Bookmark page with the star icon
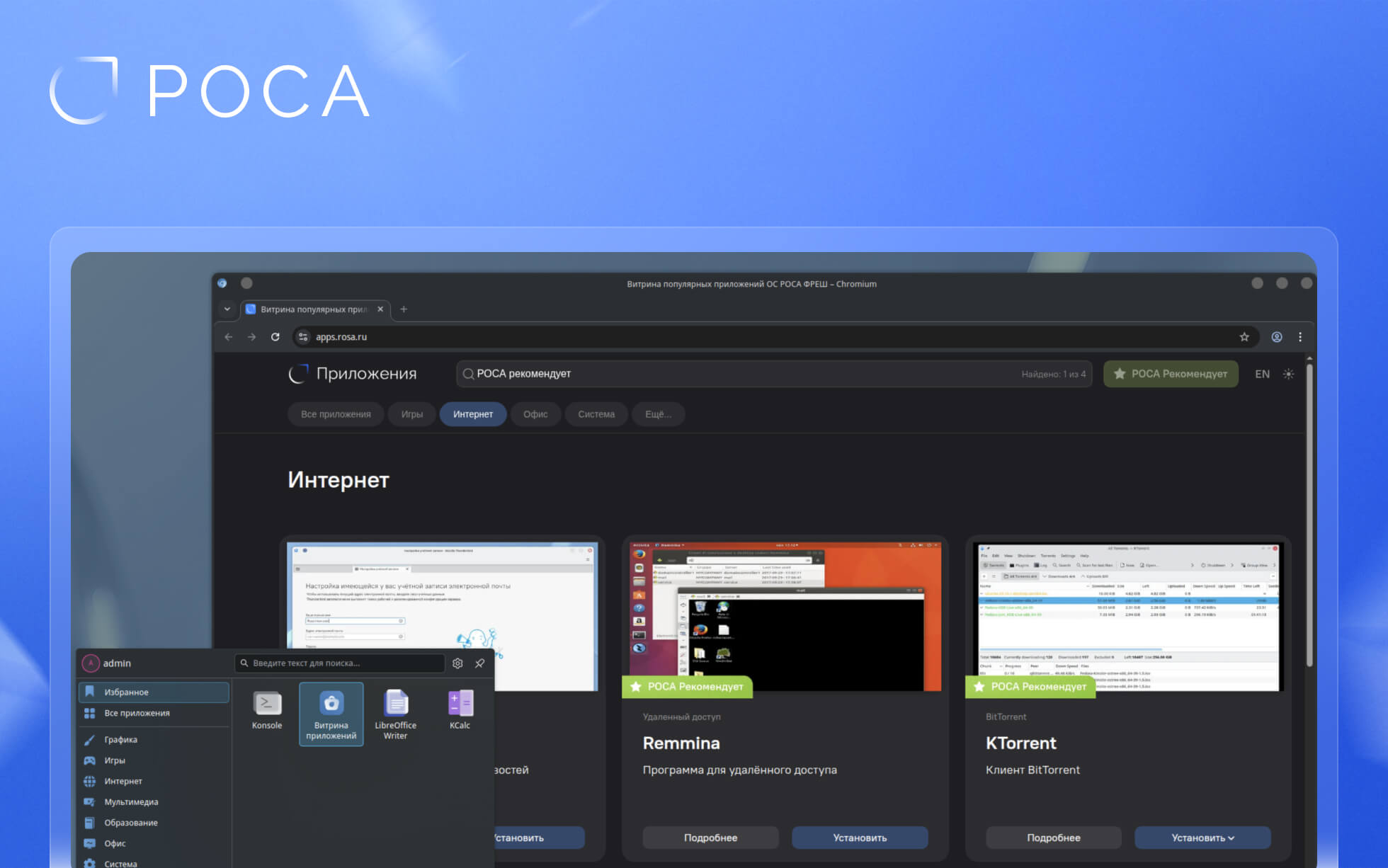The width and height of the screenshot is (1388, 868). coord(1244,337)
